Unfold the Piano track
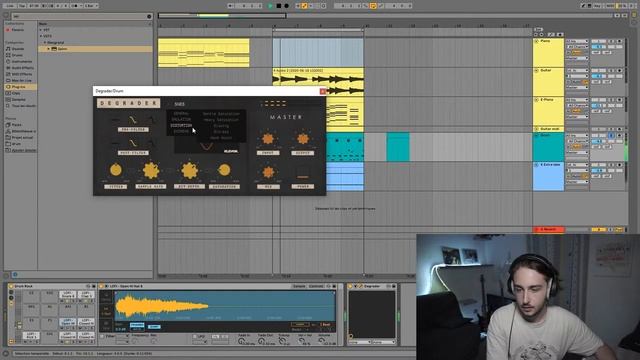 click(x=536, y=41)
